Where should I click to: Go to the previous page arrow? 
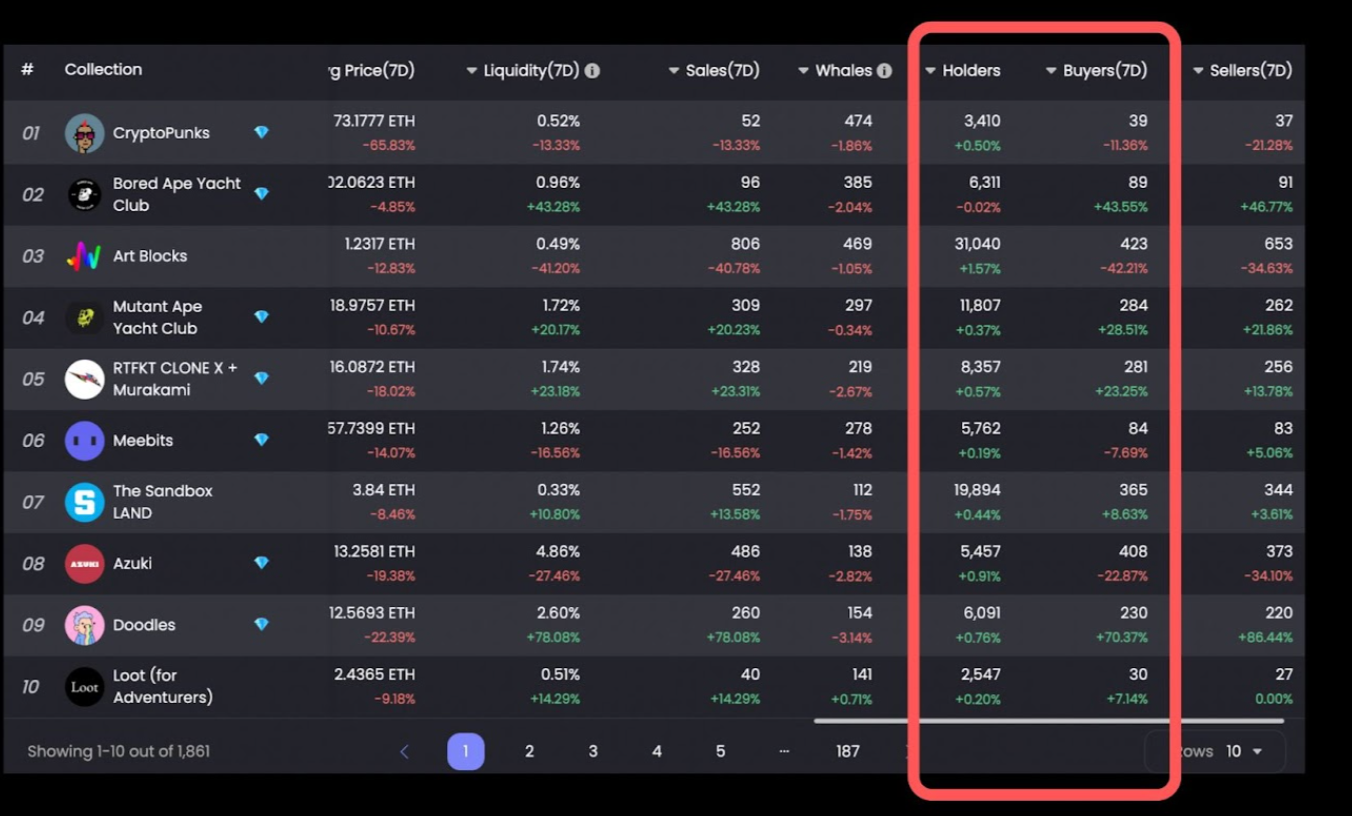coord(404,751)
